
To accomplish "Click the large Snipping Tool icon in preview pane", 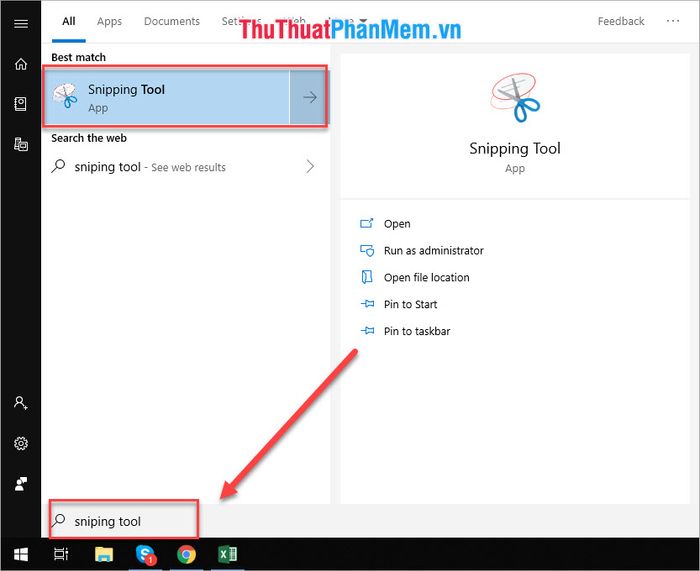I will point(515,97).
